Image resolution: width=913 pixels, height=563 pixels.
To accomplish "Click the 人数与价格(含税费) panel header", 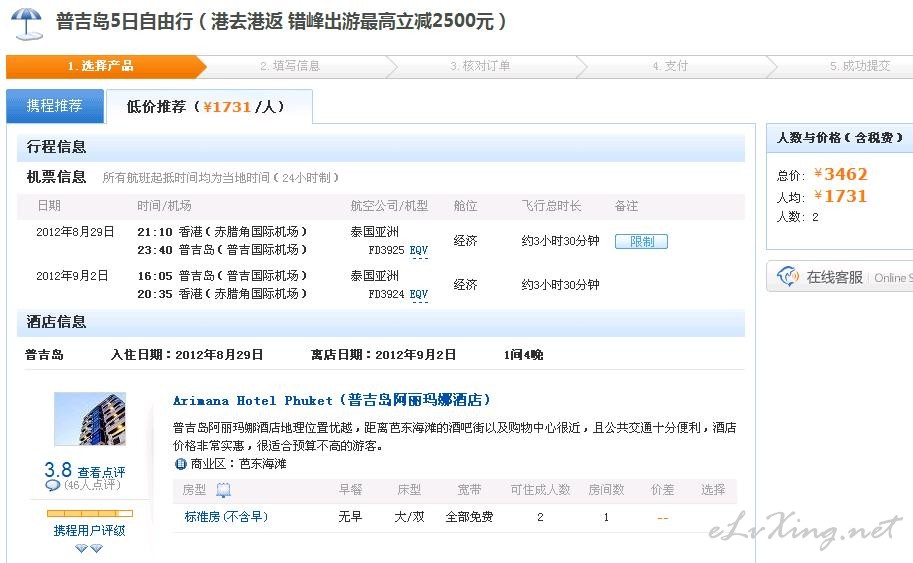I will point(840,138).
